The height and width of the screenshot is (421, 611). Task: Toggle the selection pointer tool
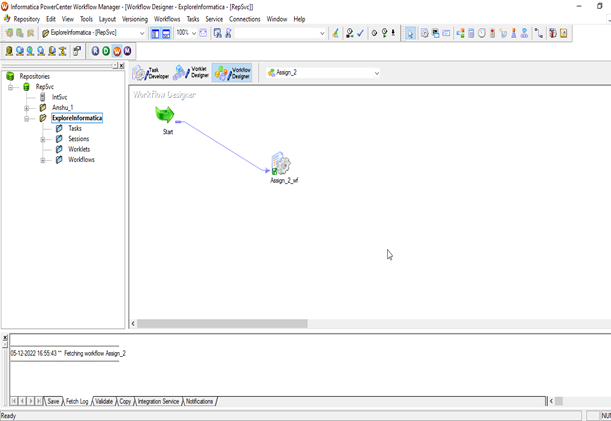410,34
